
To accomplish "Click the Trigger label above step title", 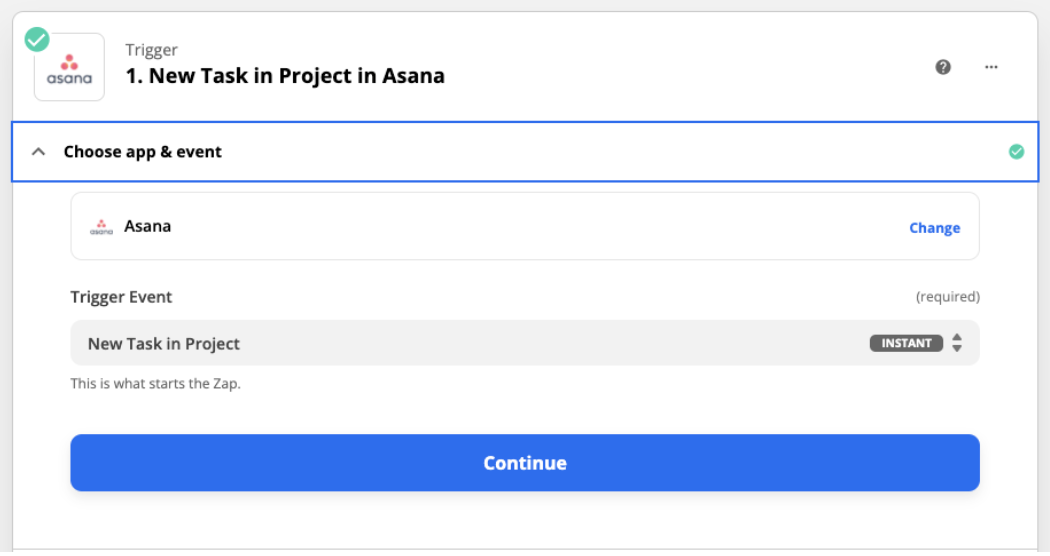I will click(151, 50).
